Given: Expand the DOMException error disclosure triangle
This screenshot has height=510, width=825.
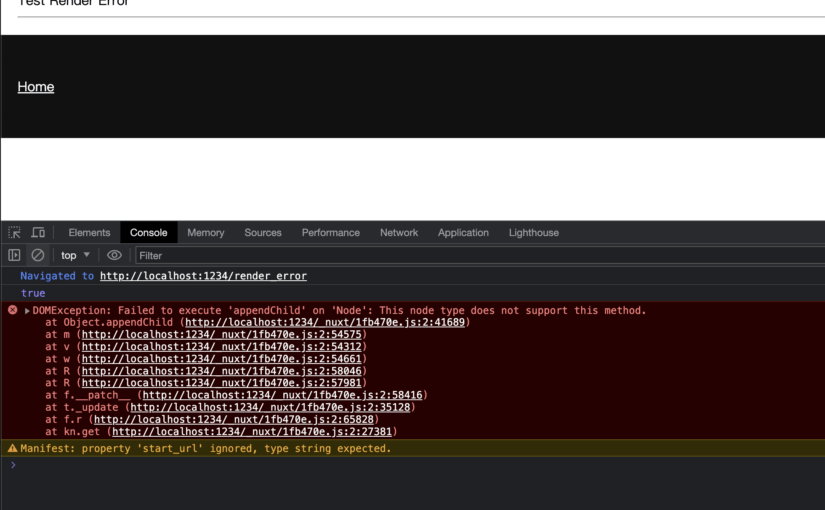Looking at the screenshot, I should pos(27,311).
